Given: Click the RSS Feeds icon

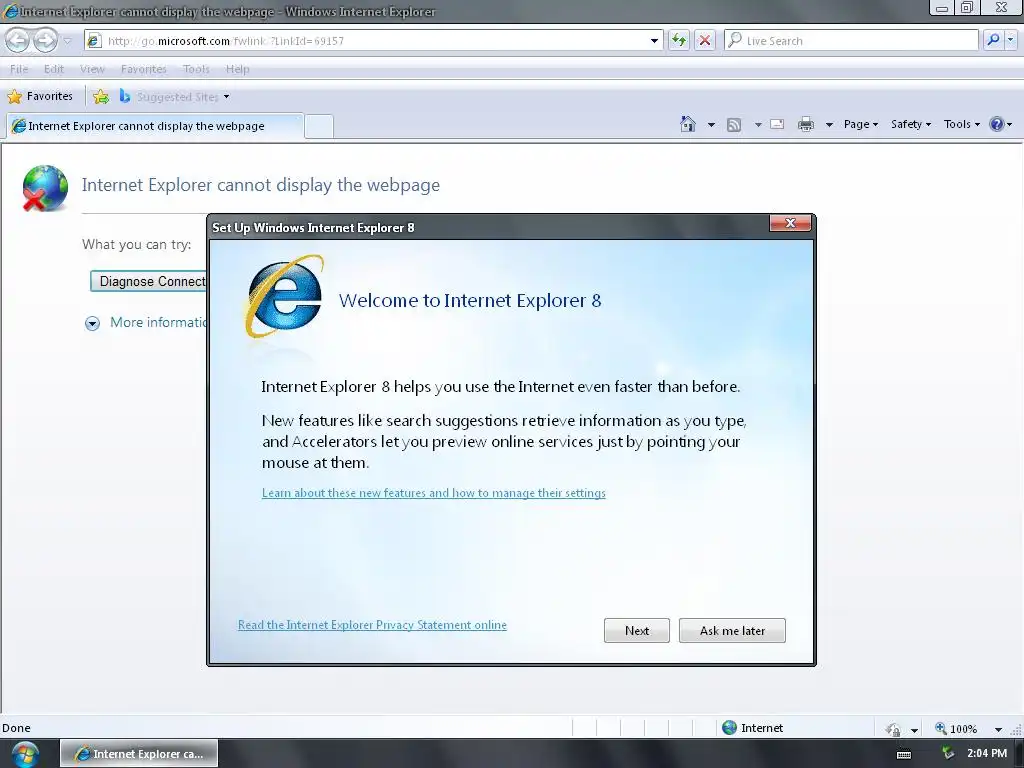Looking at the screenshot, I should tap(734, 125).
